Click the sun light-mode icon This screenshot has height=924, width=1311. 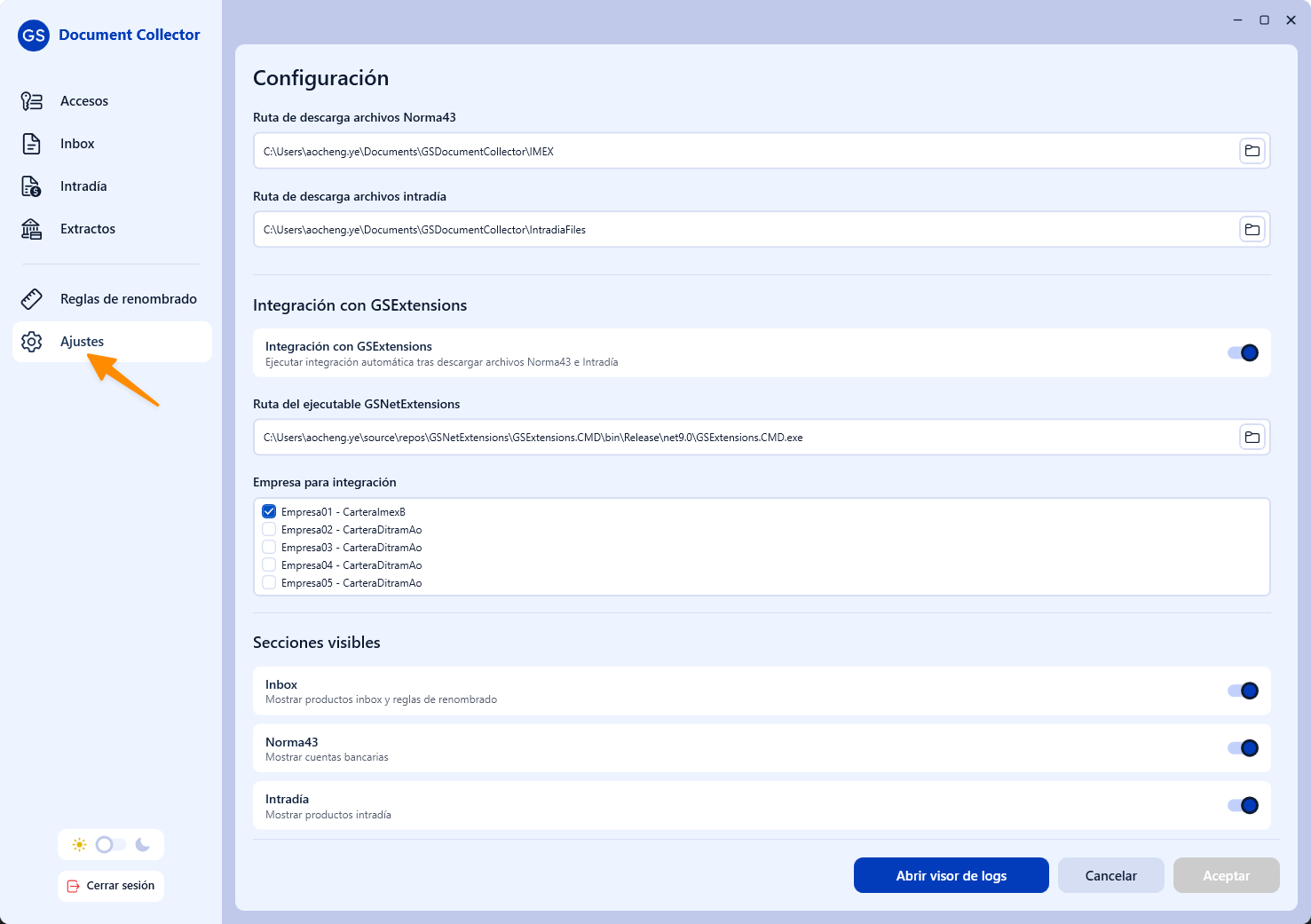pyautogui.click(x=79, y=845)
